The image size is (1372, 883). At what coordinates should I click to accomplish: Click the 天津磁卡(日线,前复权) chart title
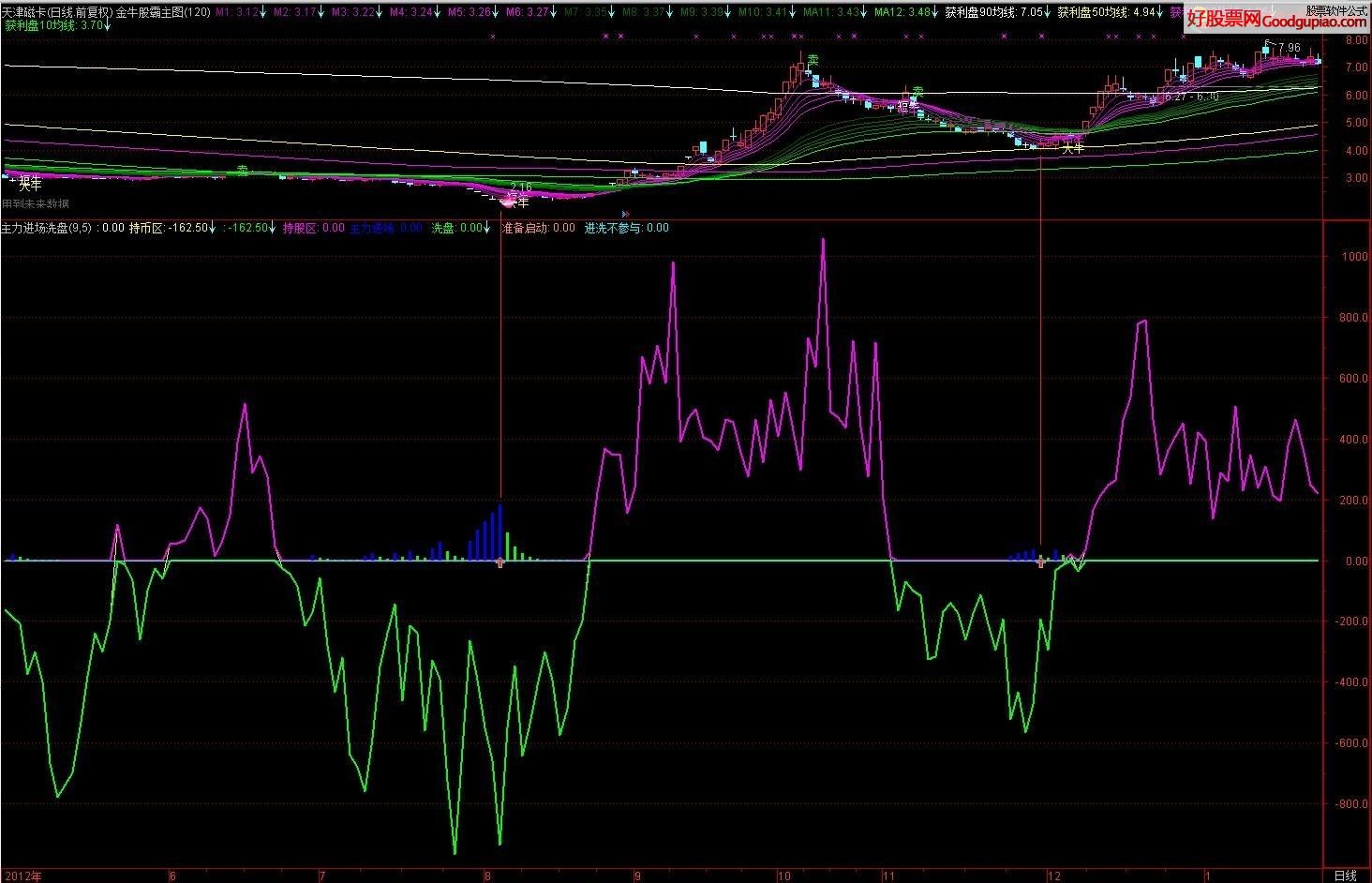[56, 12]
